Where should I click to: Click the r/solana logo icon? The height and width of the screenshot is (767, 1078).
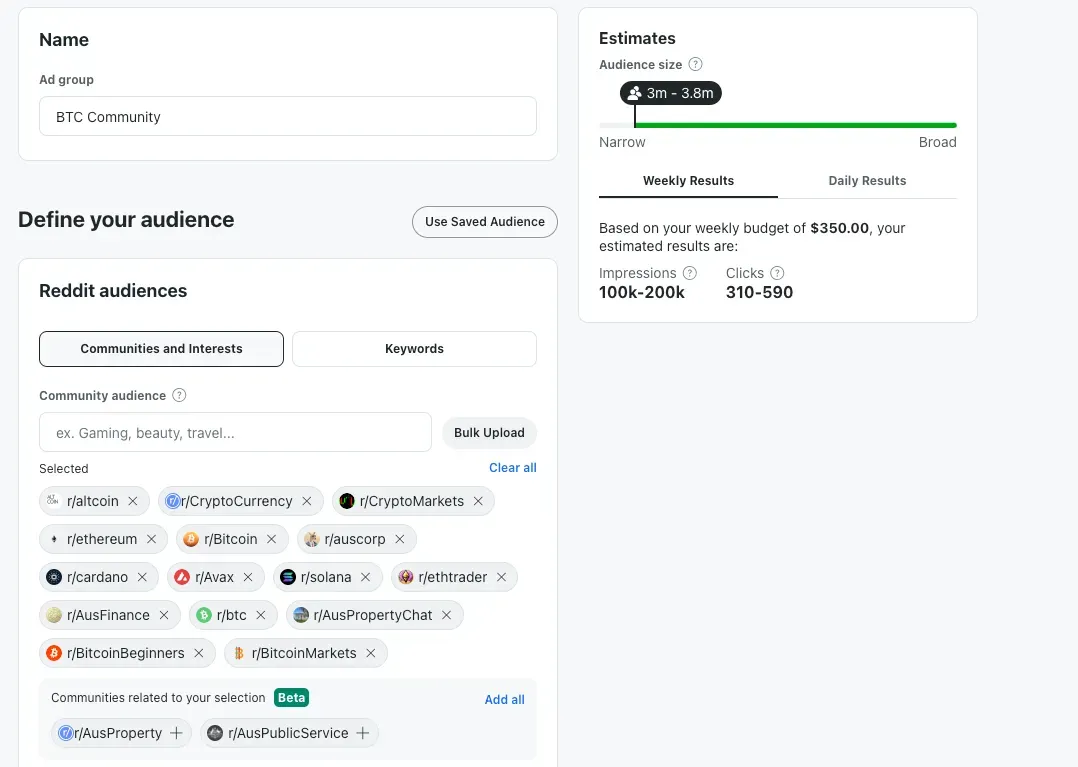click(x=288, y=577)
